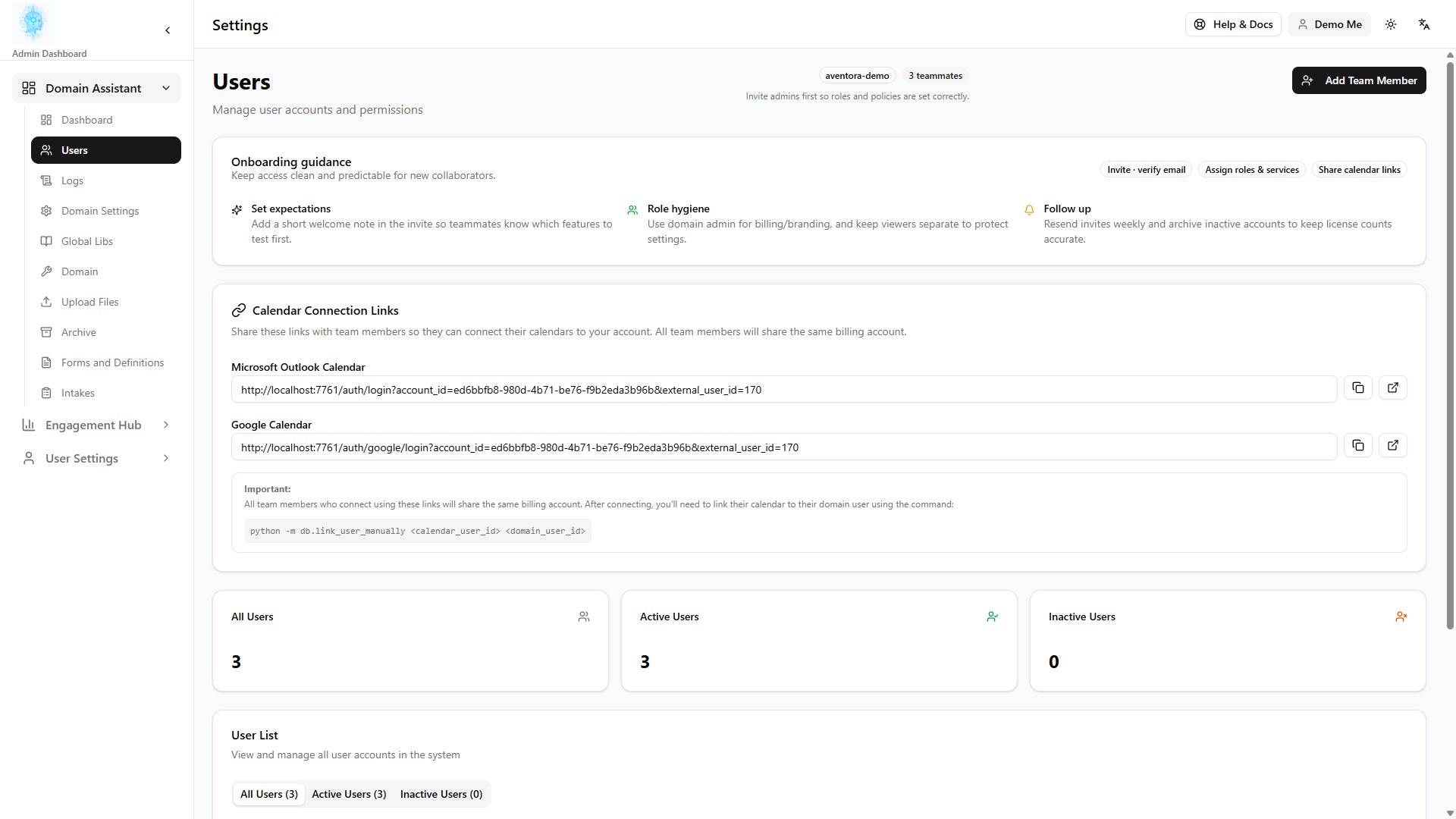The width and height of the screenshot is (1456, 819).
Task: Focus the Microsoft Outlook Calendar URL field
Action: (x=784, y=390)
